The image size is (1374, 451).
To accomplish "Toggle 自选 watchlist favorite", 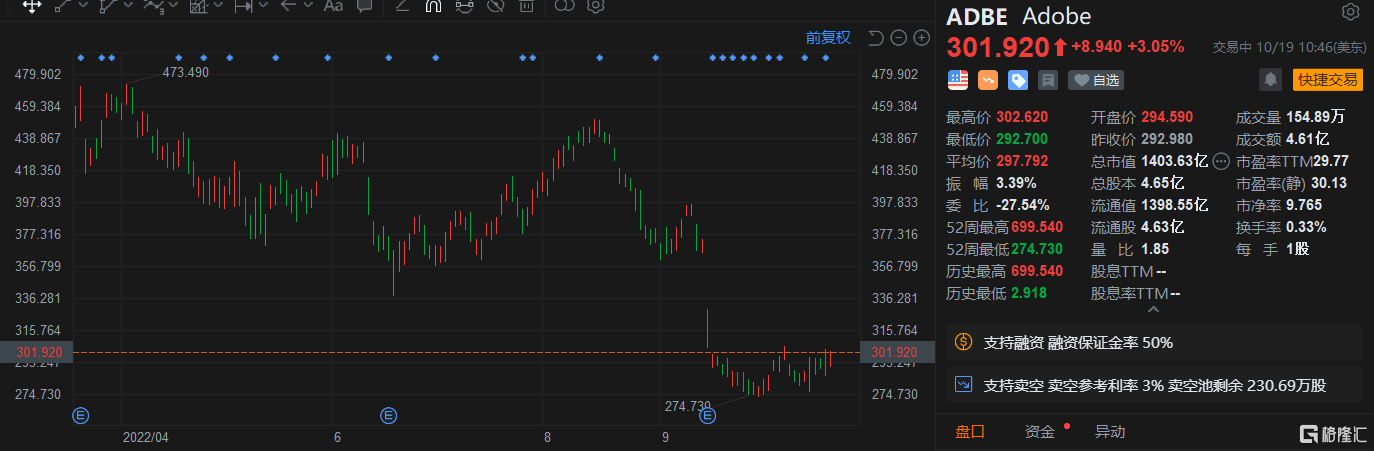I will (x=1096, y=80).
